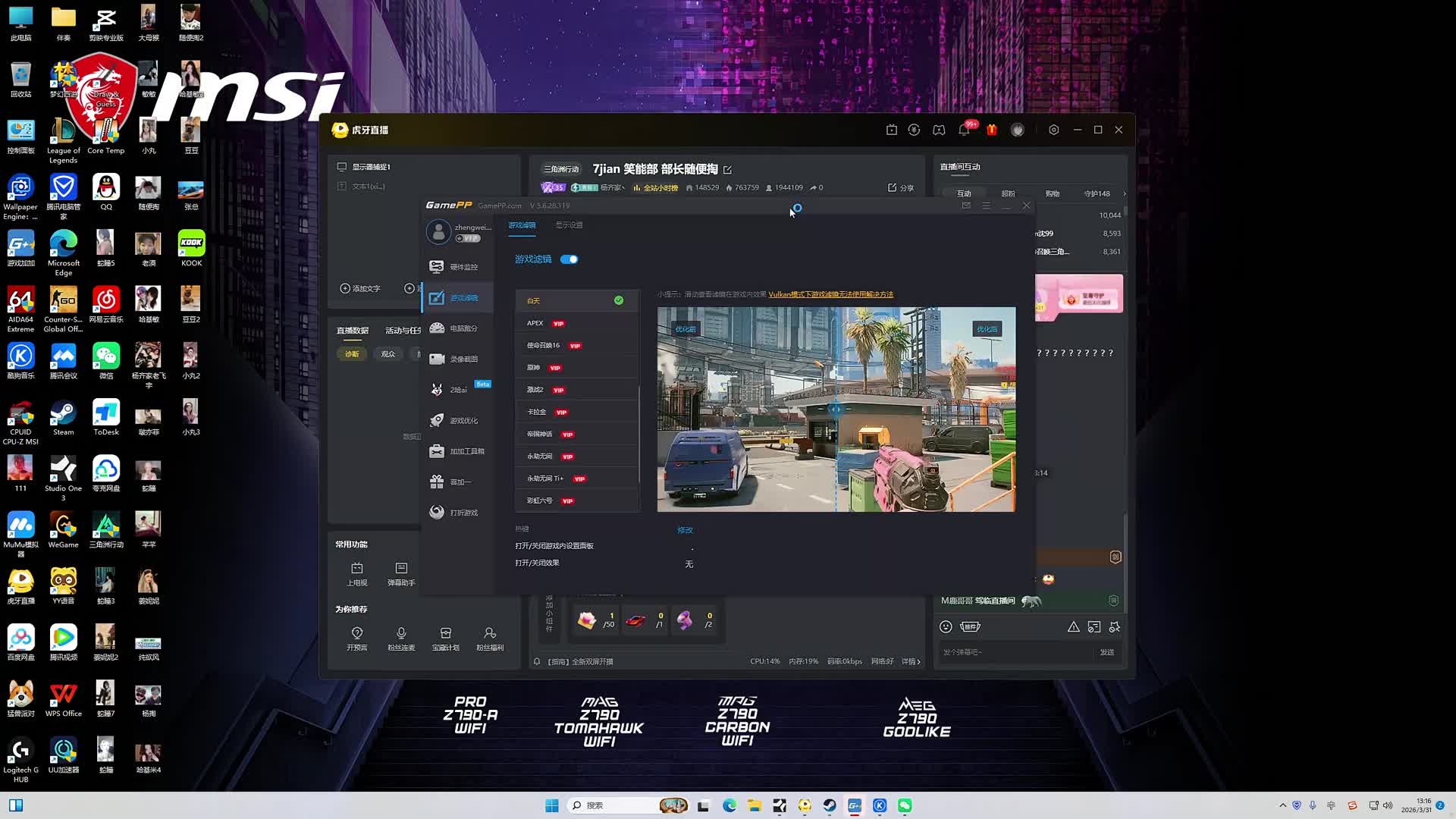
Task: Click the GamePP mail icon
Action: (966, 206)
